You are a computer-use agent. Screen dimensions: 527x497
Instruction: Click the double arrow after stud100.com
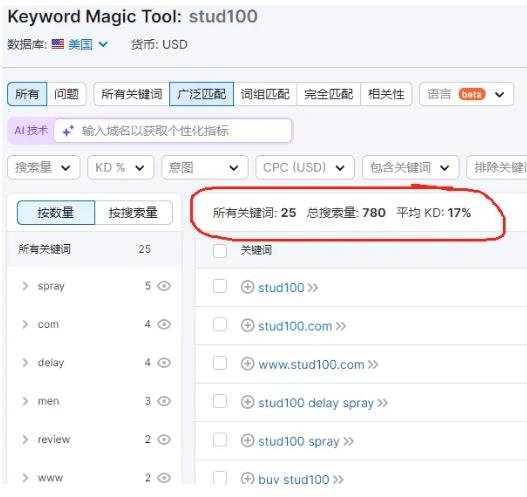(340, 326)
